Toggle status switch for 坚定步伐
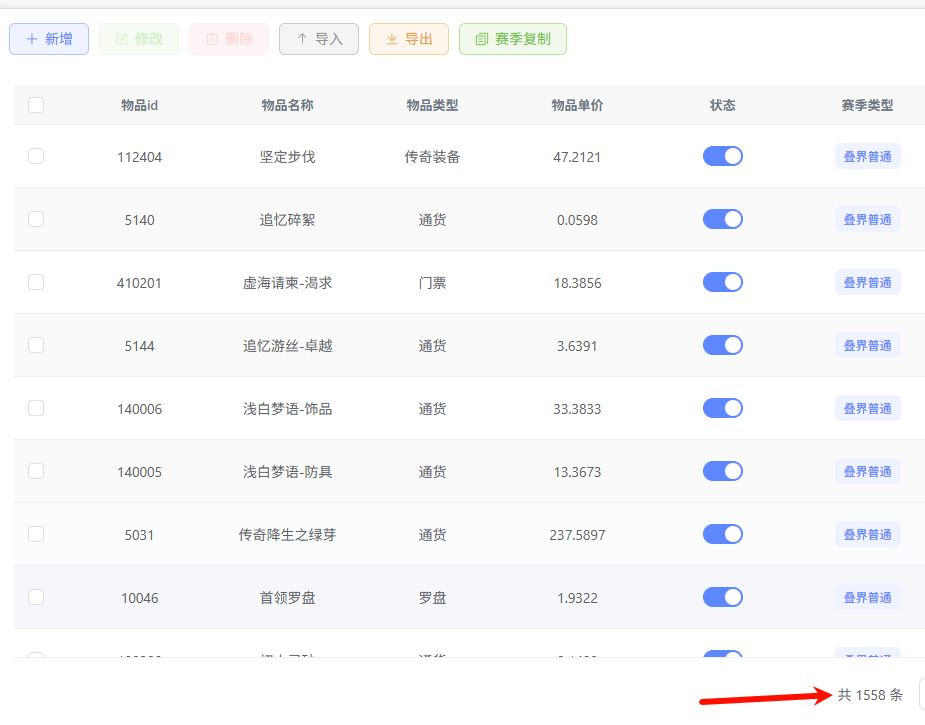Viewport: 925px width, 725px height. point(723,156)
